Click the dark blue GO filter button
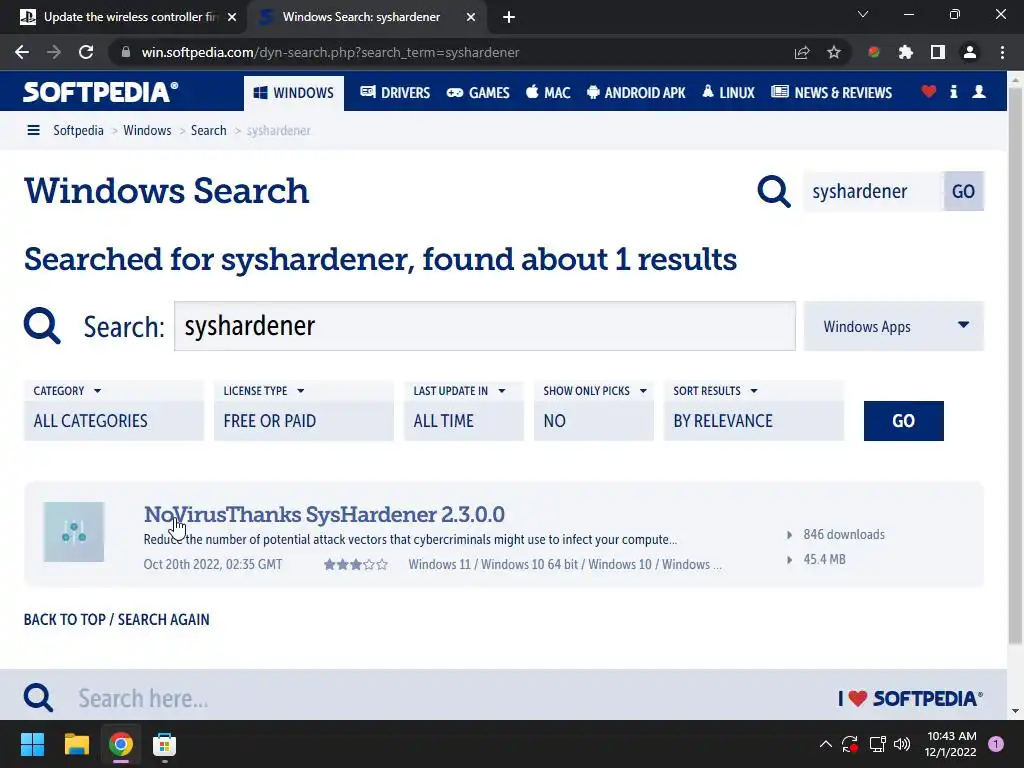 903,421
